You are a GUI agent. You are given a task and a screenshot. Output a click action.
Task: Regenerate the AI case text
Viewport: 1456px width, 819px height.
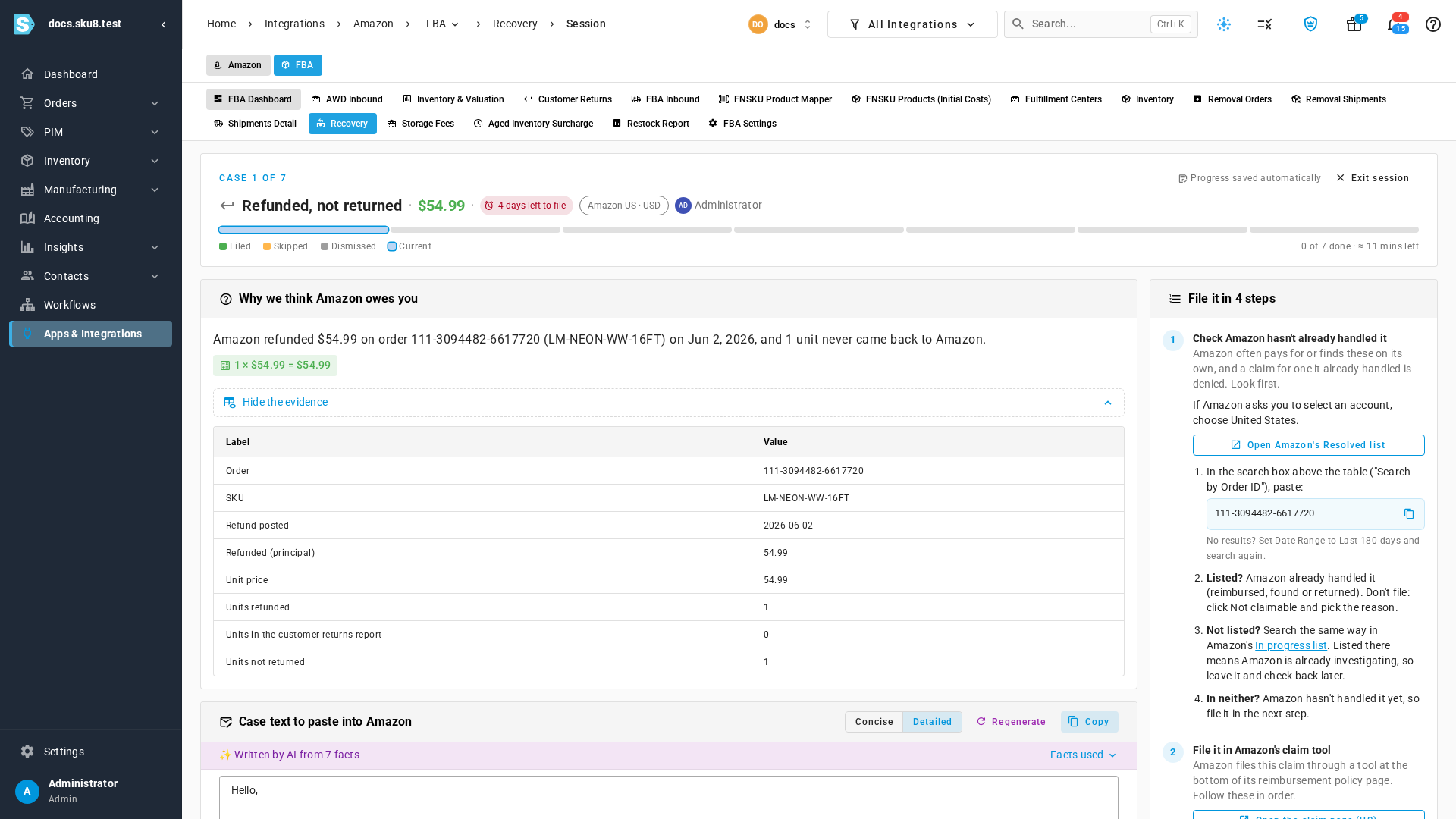(1011, 722)
